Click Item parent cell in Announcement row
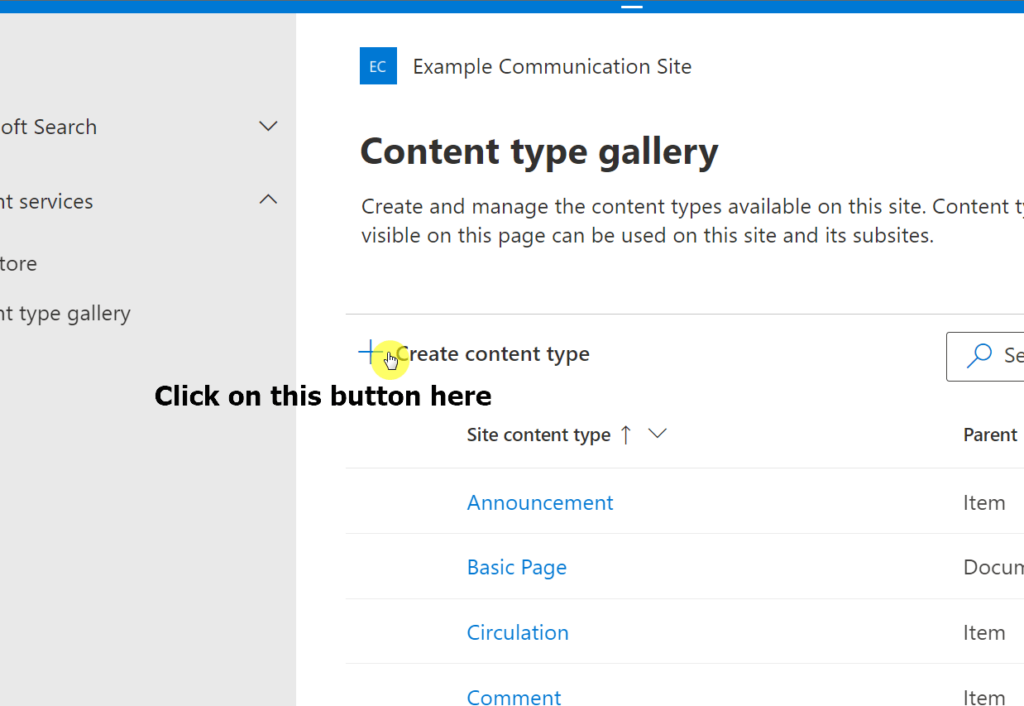Screen dimensions: 1024x706 coord(984,503)
